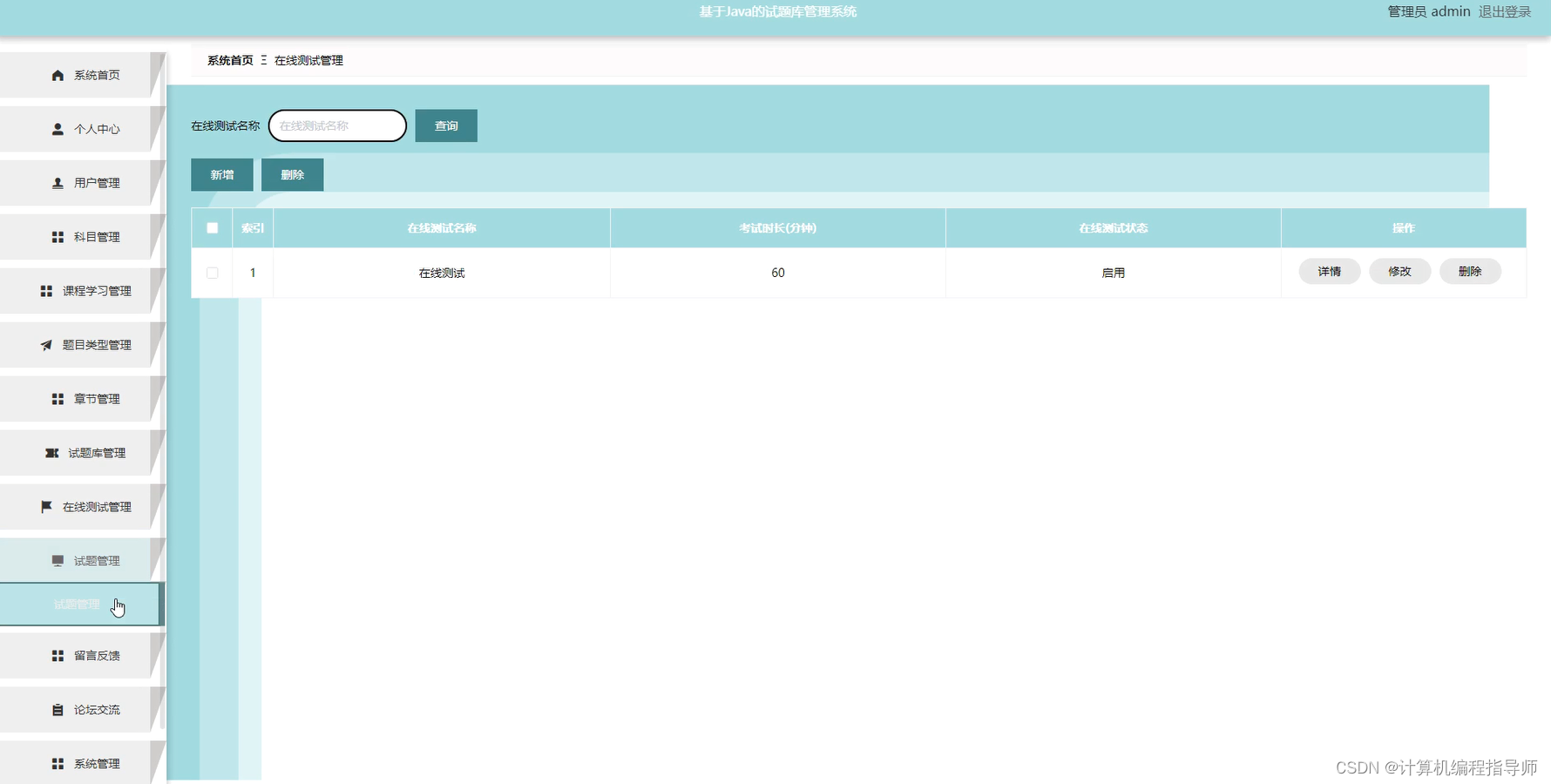Open the 系统管理 sidebar menu

83,763
